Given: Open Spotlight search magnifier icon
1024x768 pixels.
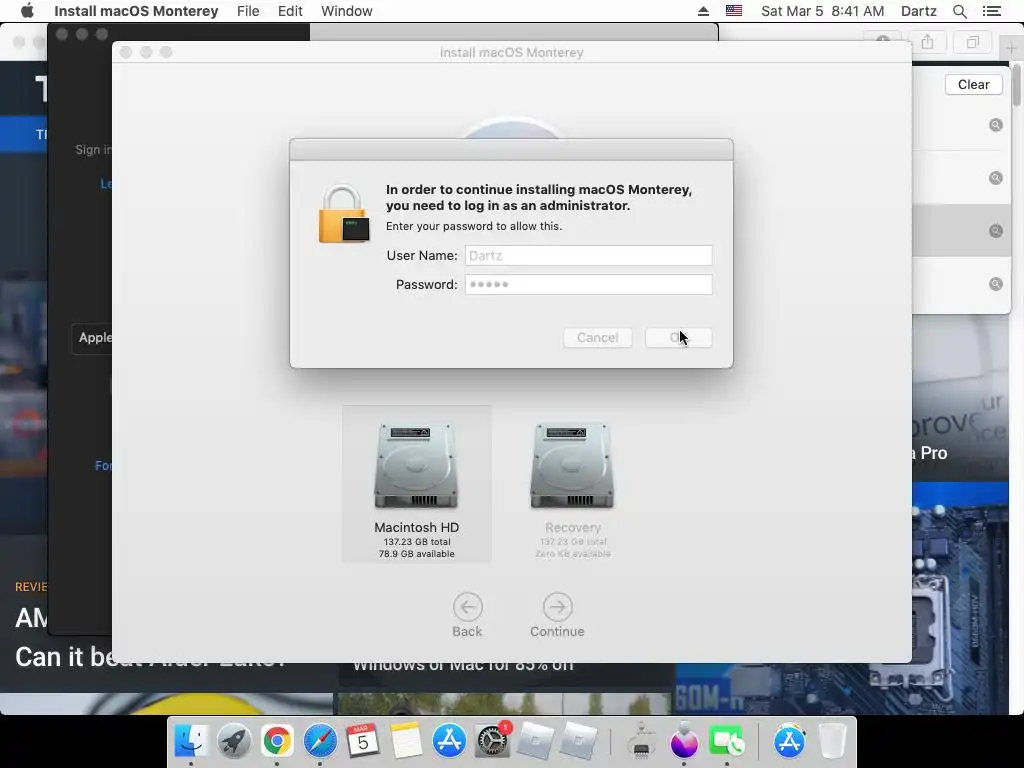Looking at the screenshot, I should (959, 11).
